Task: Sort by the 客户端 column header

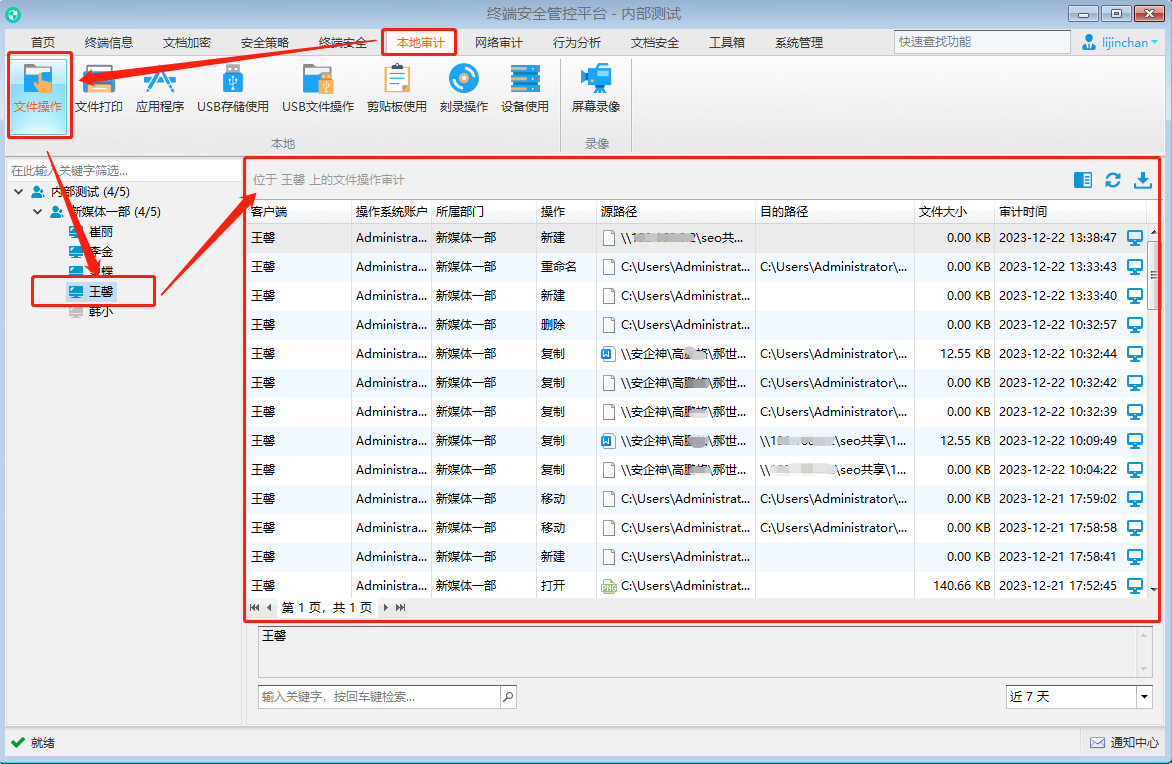Action: pos(299,212)
